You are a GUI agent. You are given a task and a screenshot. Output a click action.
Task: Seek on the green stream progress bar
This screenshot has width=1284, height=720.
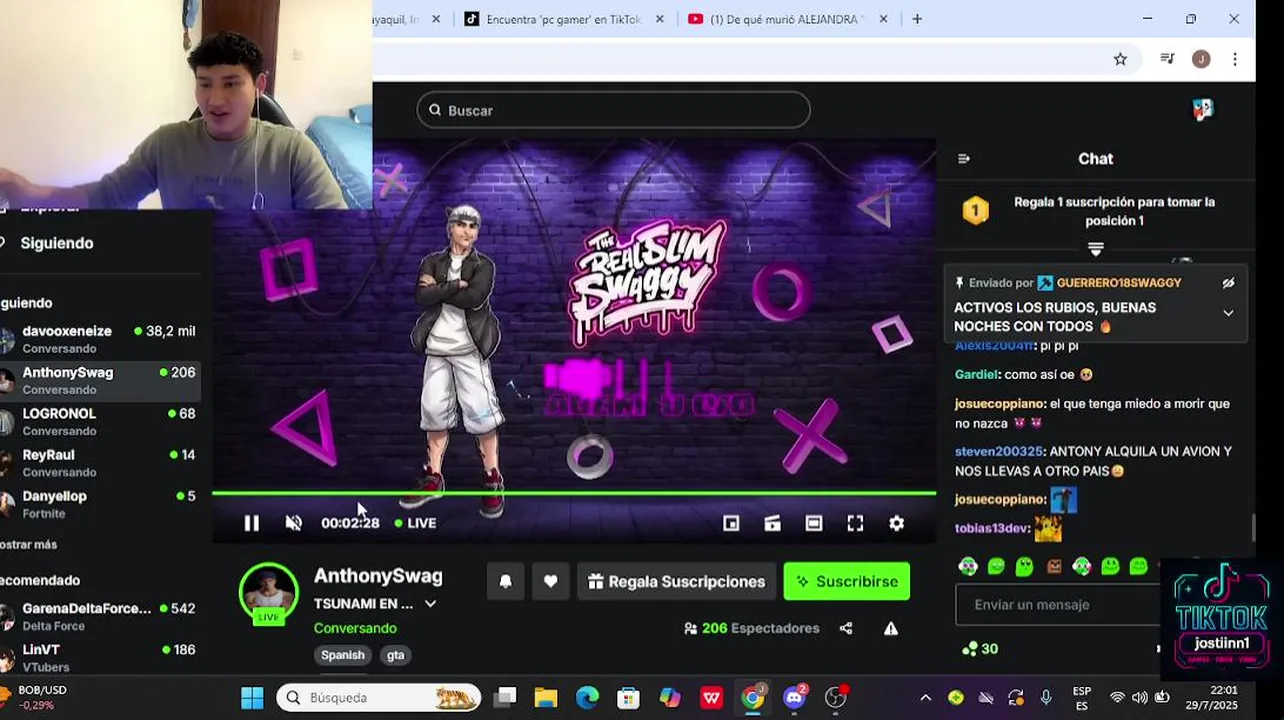(574, 493)
